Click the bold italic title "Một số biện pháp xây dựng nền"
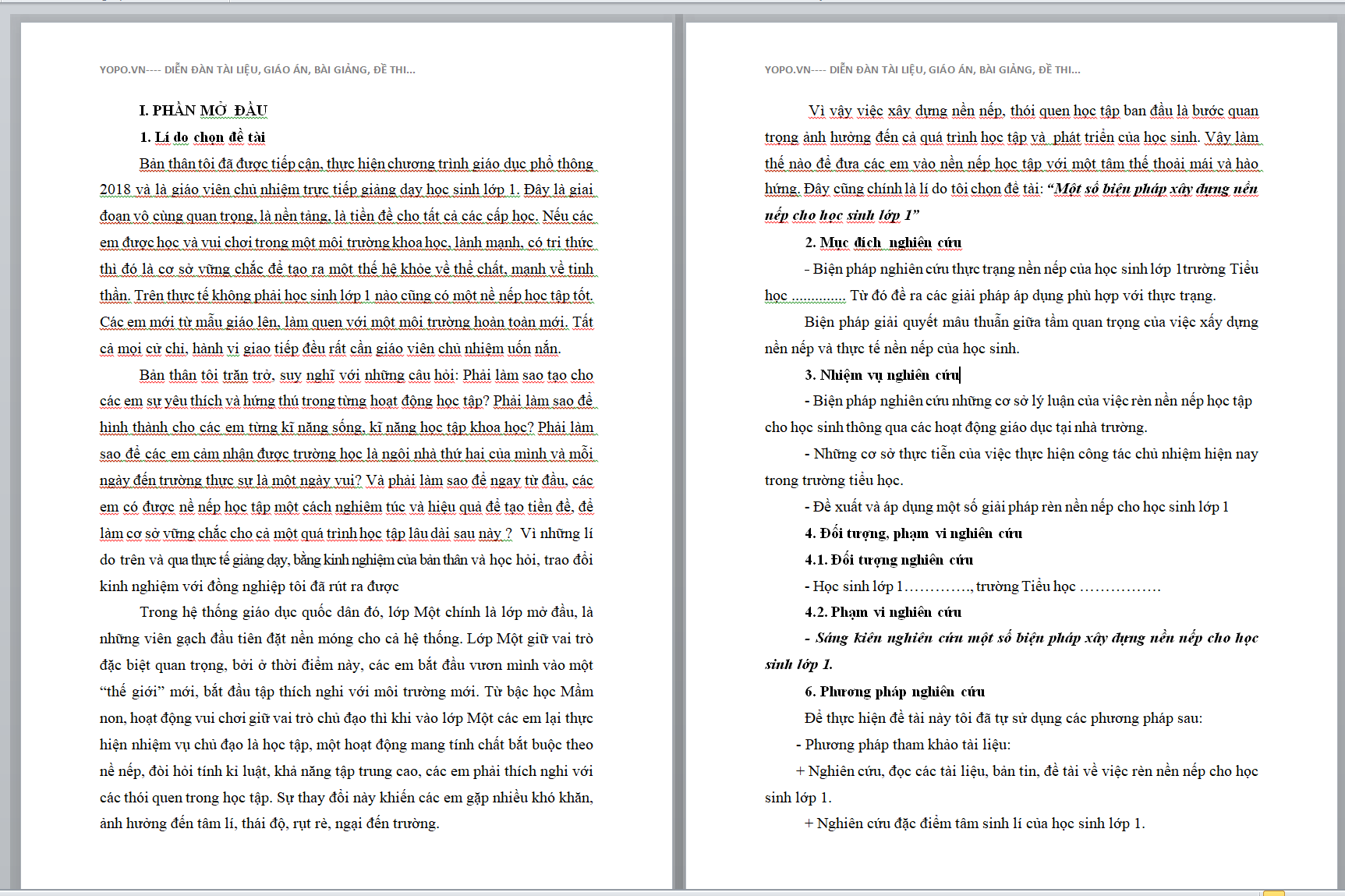 pyautogui.click(x=1156, y=189)
